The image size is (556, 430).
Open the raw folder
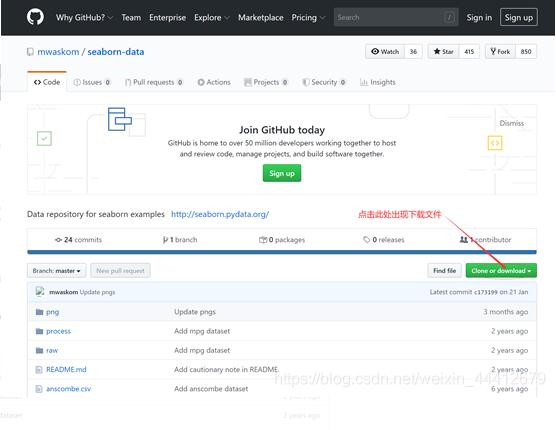point(52,350)
